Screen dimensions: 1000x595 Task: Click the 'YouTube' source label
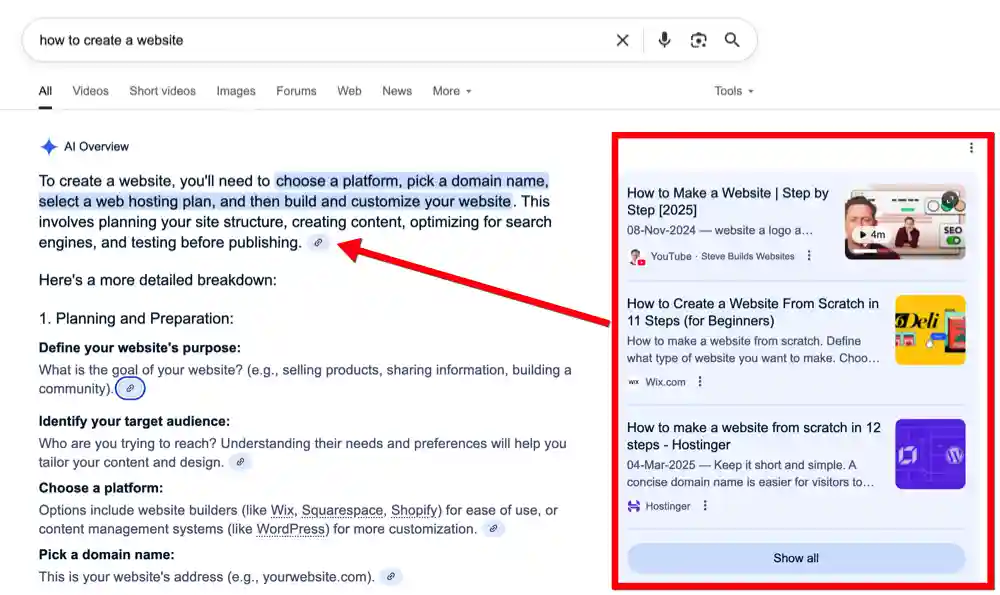pyautogui.click(x=671, y=256)
